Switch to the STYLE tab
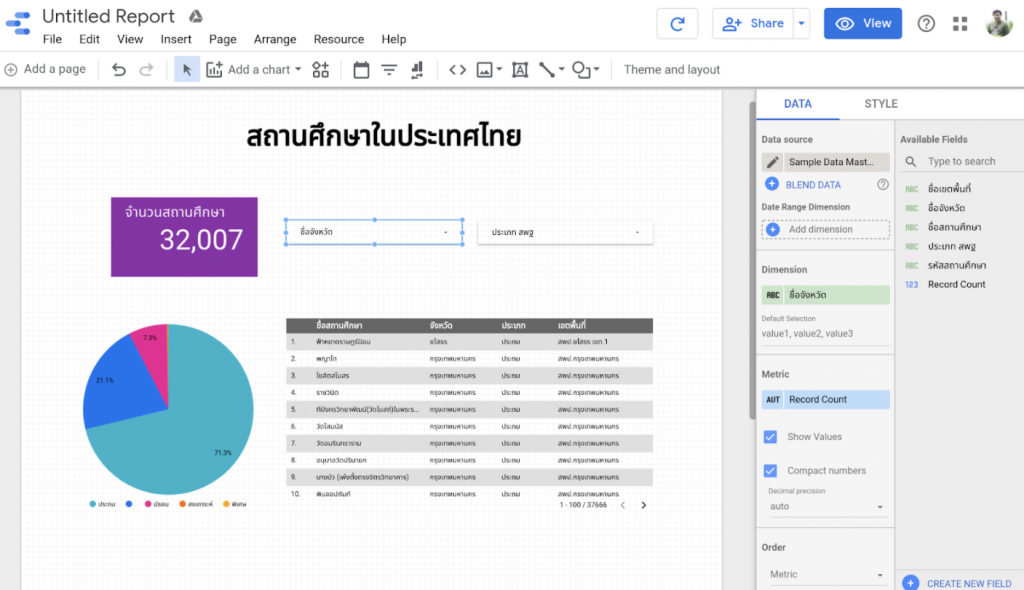 pyautogui.click(x=881, y=104)
